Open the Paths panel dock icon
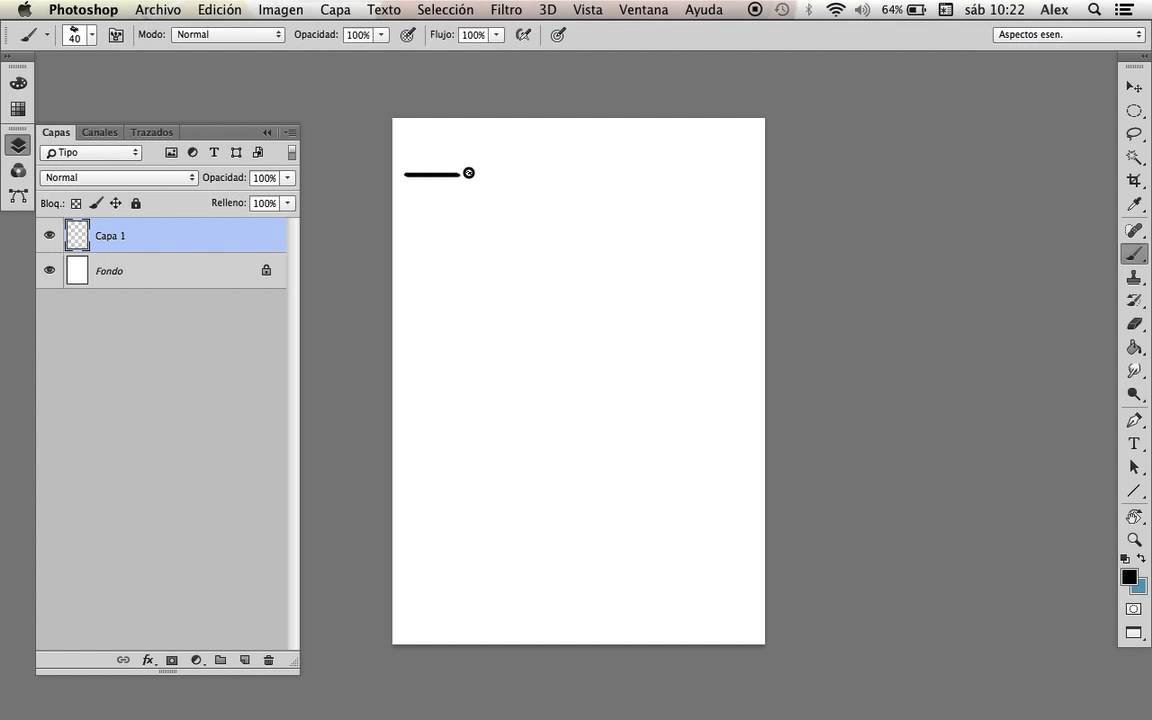Screen dimensions: 1152x720 point(18,196)
